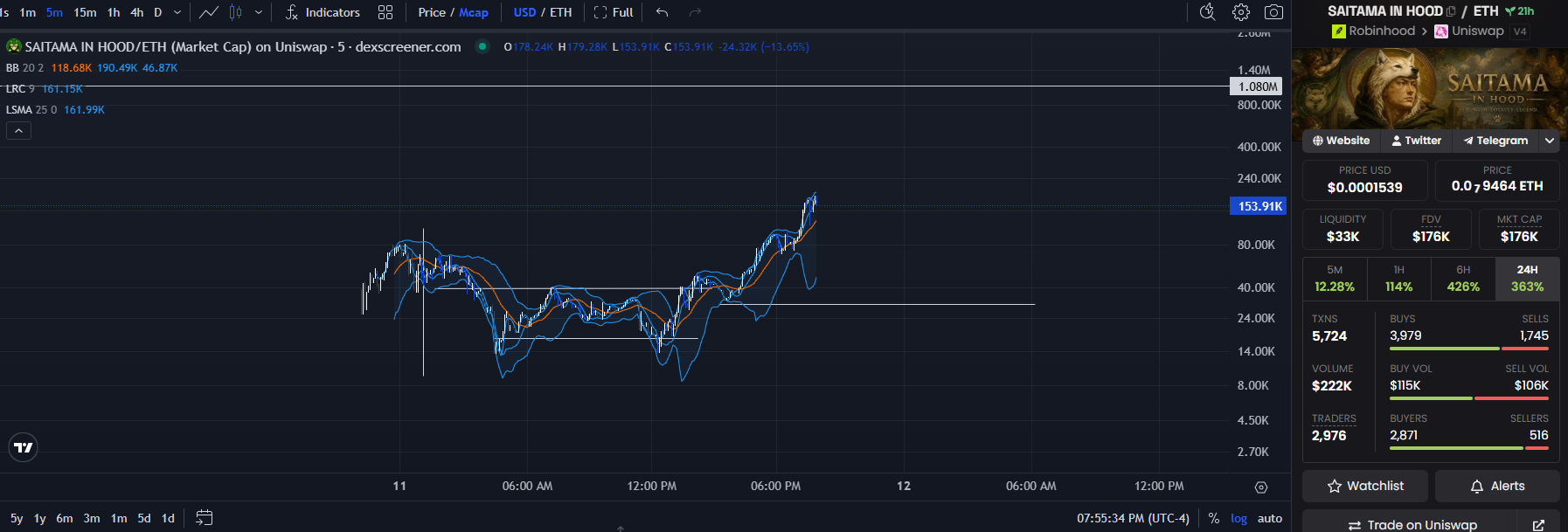Open the quick search clock icon

(1208, 12)
